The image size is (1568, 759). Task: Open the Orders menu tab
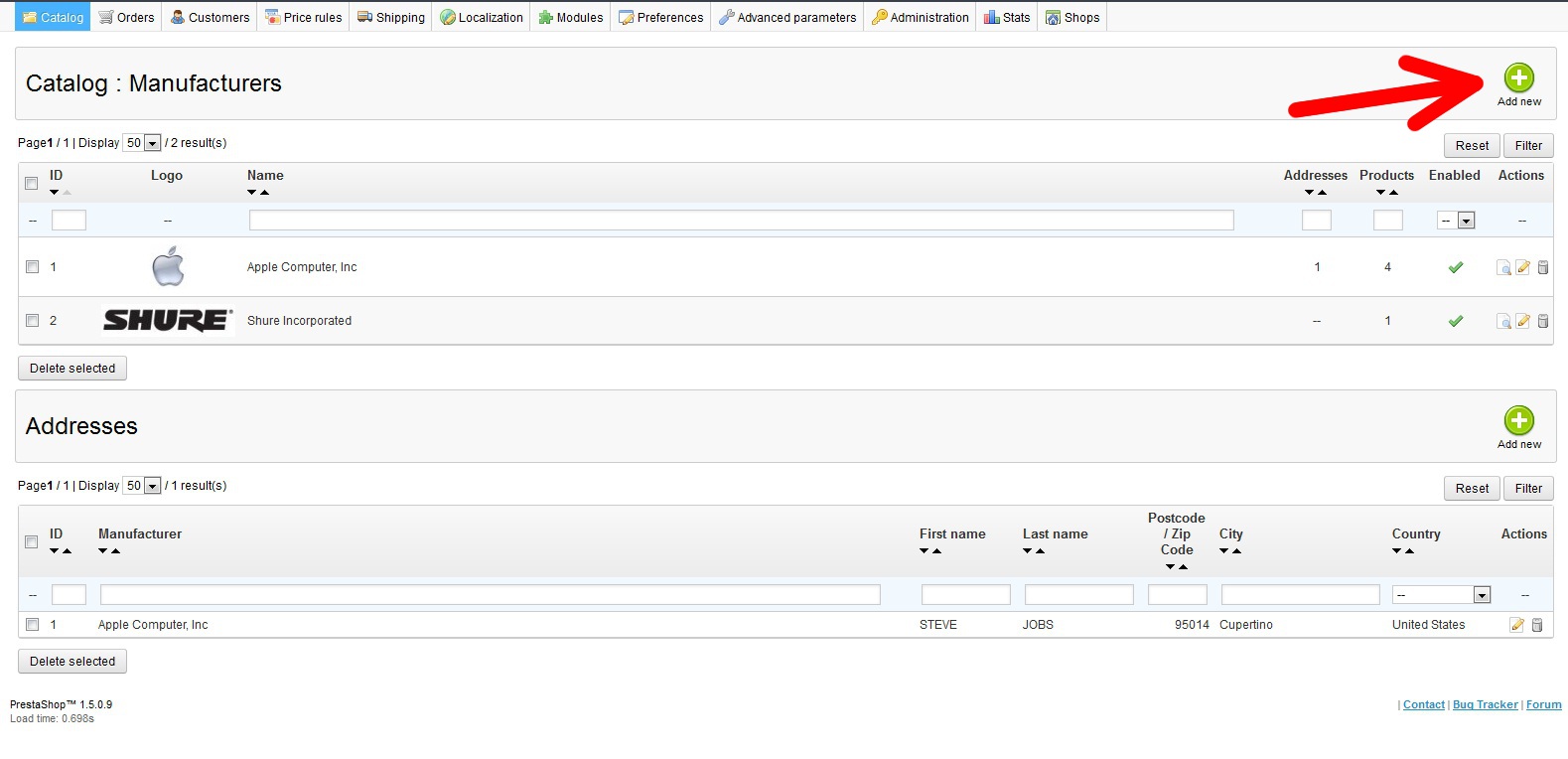click(127, 17)
